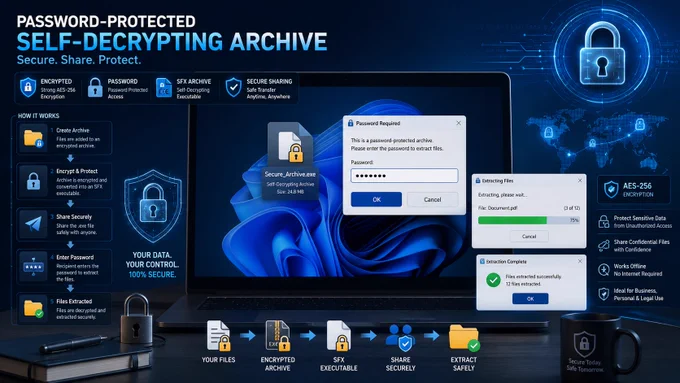Click the Extraction Complete title bar icon

click(x=482, y=262)
